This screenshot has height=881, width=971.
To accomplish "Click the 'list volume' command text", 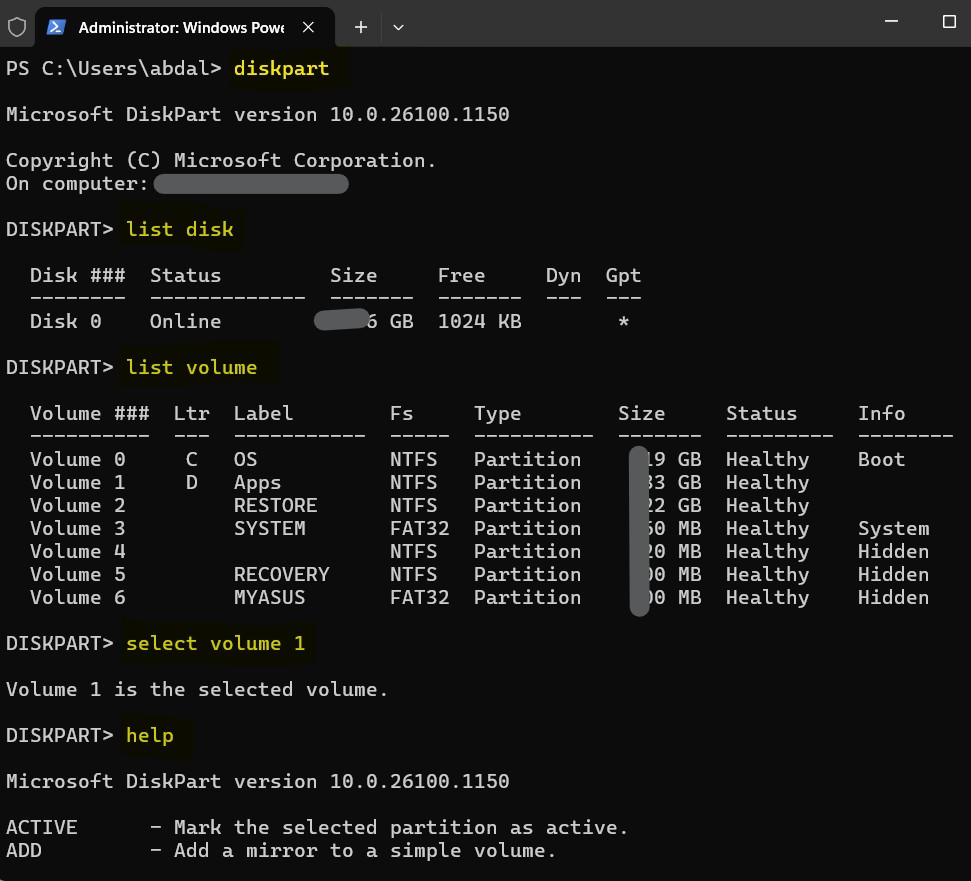I will (191, 367).
